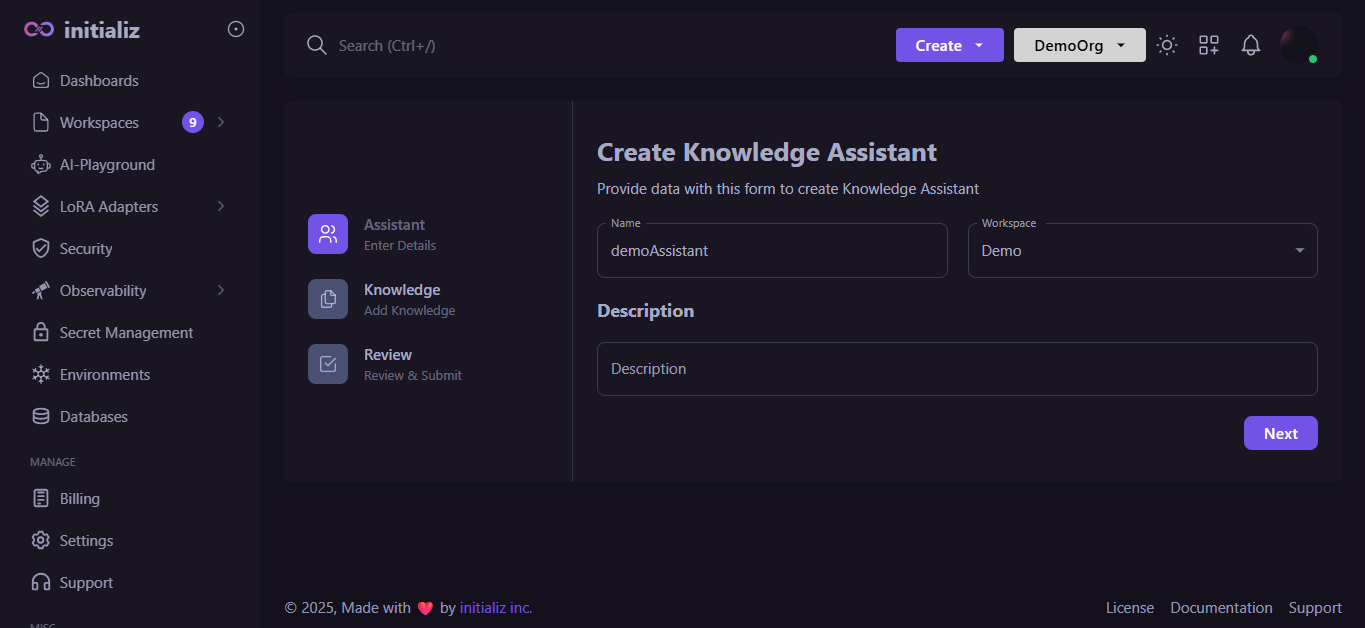Open the Create dropdown button
The width and height of the screenshot is (1365, 628).
point(949,45)
